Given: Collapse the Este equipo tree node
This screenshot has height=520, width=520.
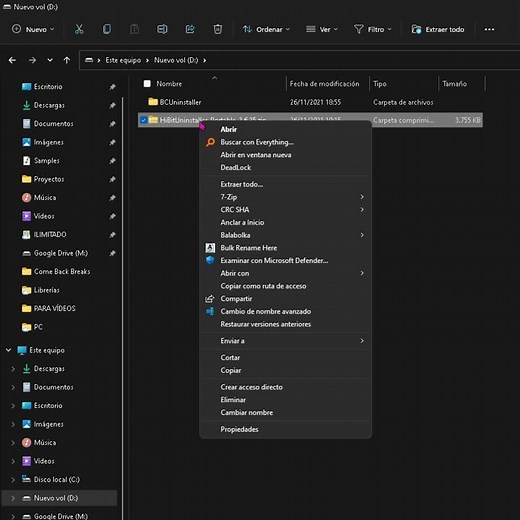Looking at the screenshot, I should 9,350.
